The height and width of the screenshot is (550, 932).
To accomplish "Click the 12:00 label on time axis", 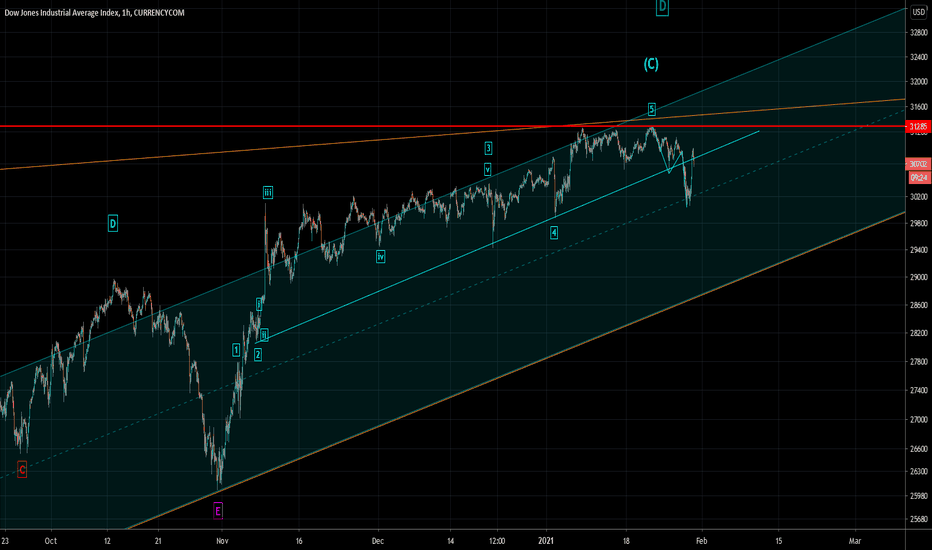I will click(x=497, y=540).
